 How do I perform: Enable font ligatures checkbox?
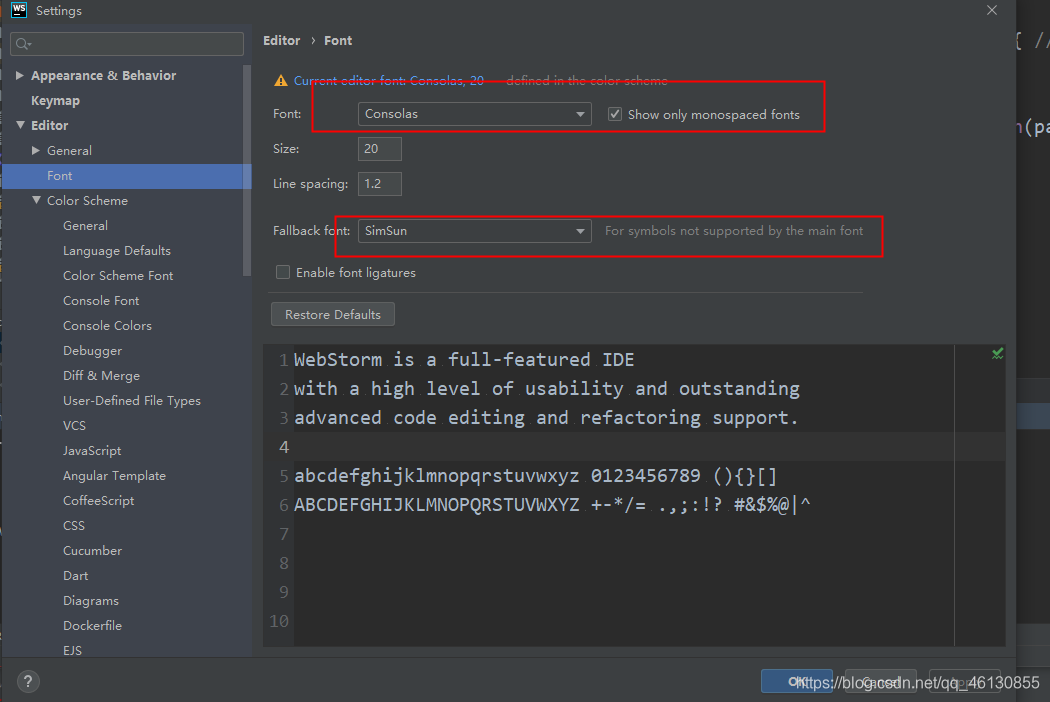click(283, 272)
